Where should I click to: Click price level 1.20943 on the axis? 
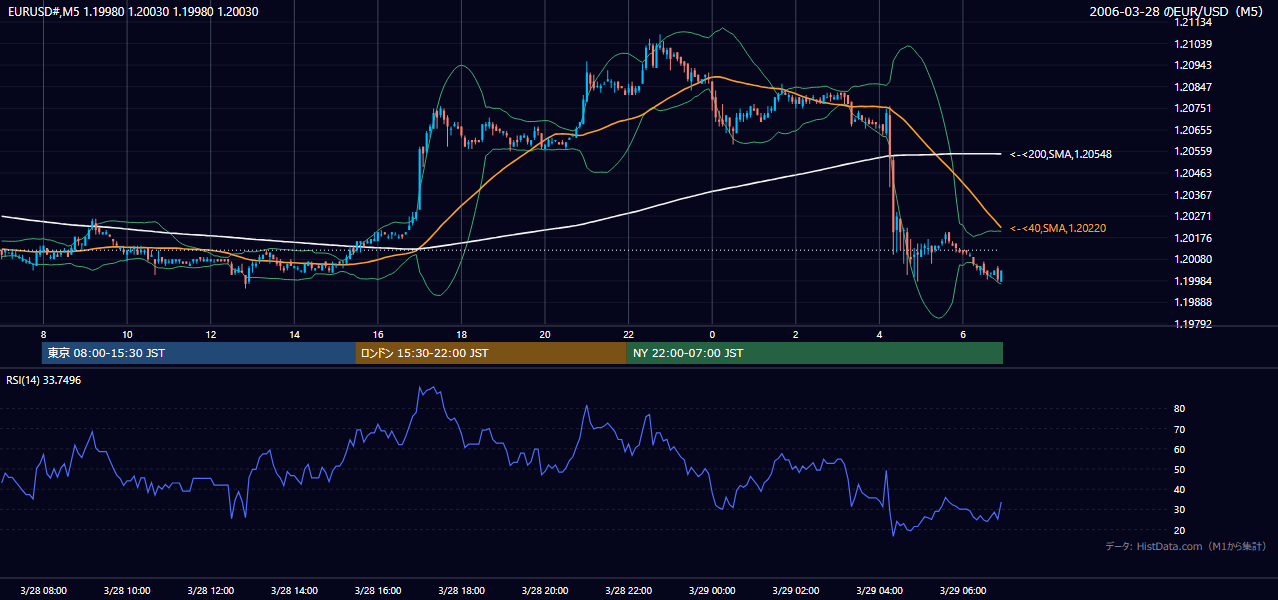[1194, 65]
